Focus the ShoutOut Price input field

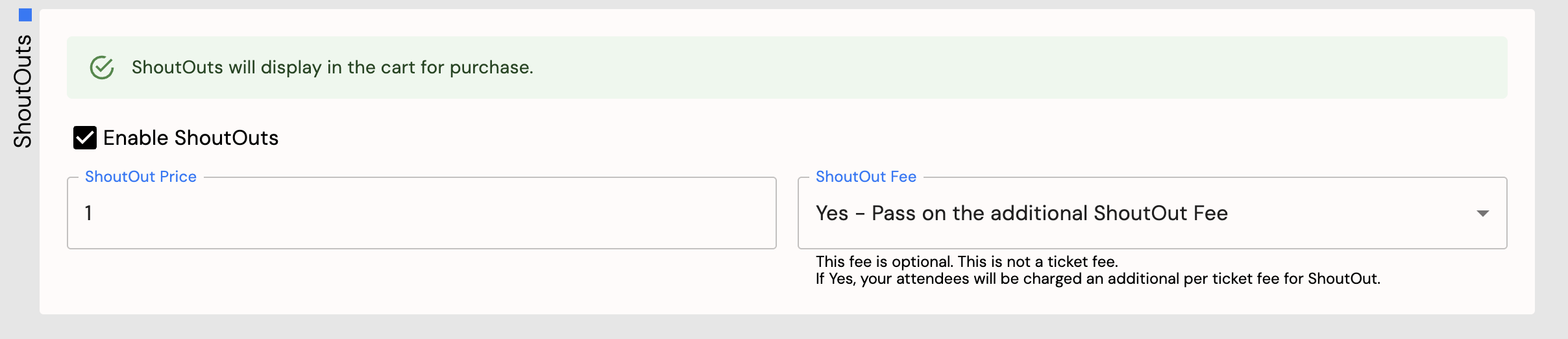[422, 213]
